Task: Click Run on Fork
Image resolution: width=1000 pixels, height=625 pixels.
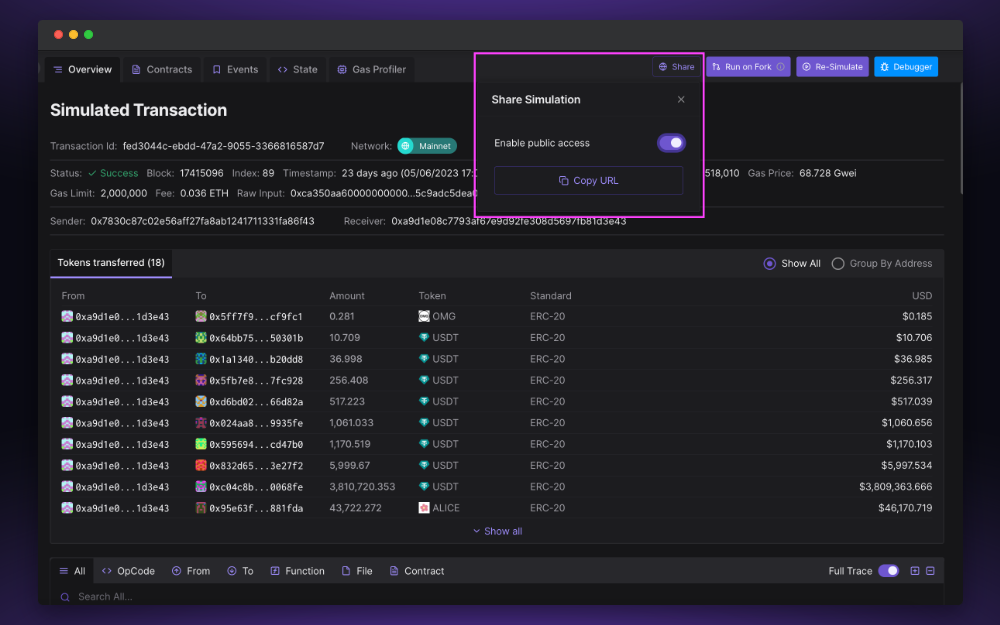Action: [747, 66]
